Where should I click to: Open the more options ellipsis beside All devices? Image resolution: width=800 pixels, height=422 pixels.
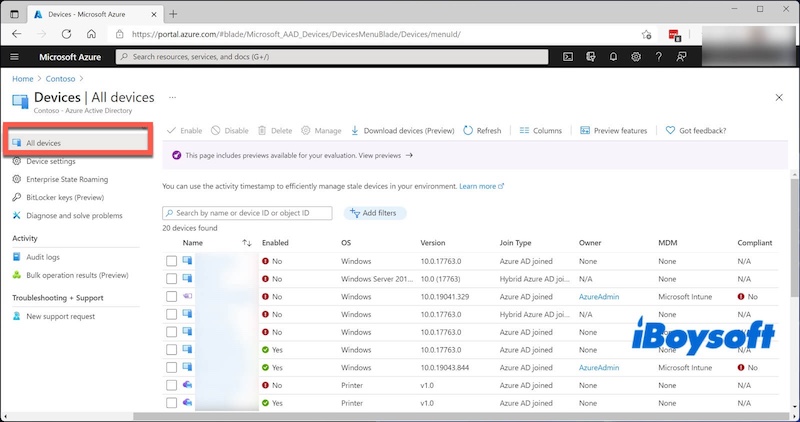click(x=172, y=97)
